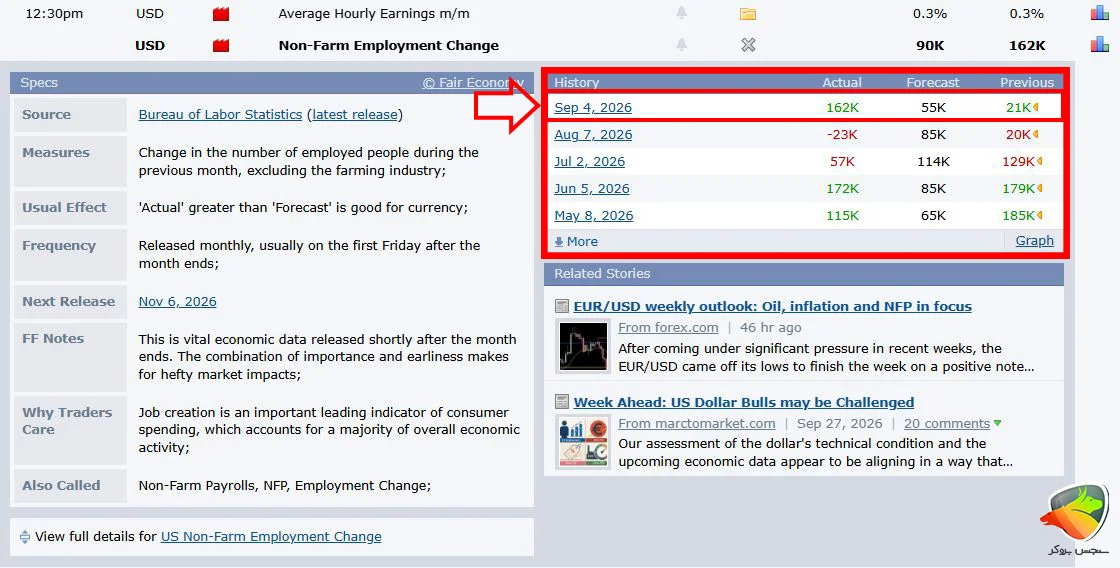Image resolution: width=1120 pixels, height=568 pixels.
Task: Click the 90K forecast in the event row
Action: click(x=930, y=45)
